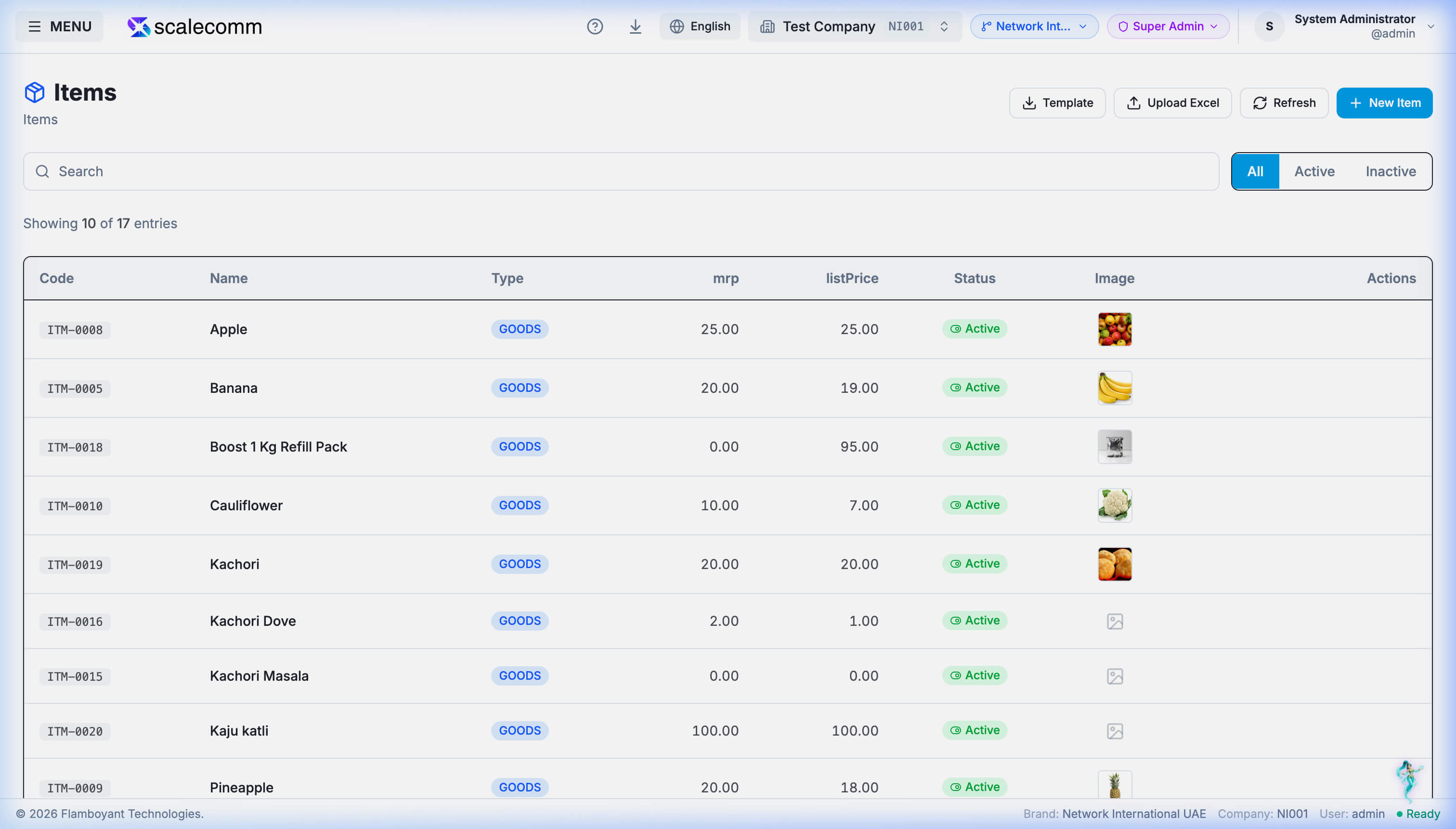Click the Active status badge for Apple

(x=974, y=328)
